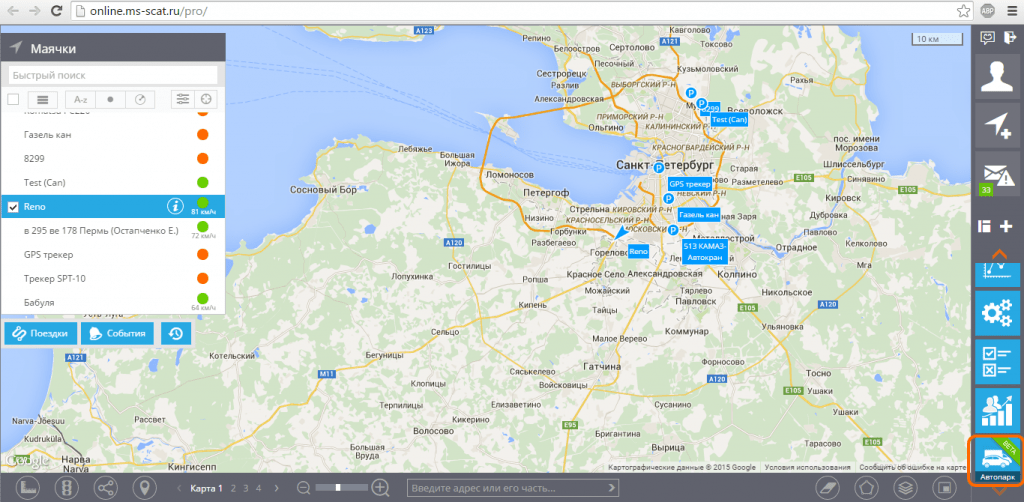The height and width of the screenshot is (502, 1024).
Task: Click the location pin icon in bottom bar
Action: point(144,487)
